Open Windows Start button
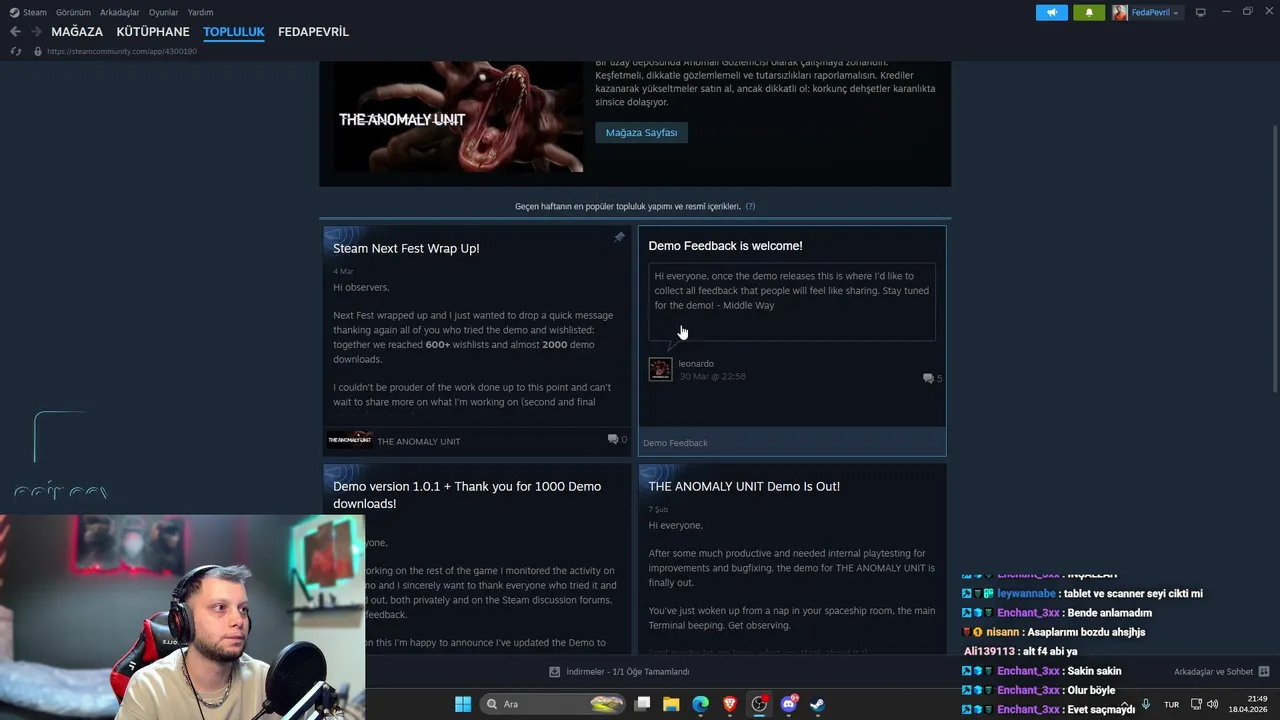The width and height of the screenshot is (1280, 720). 463,704
